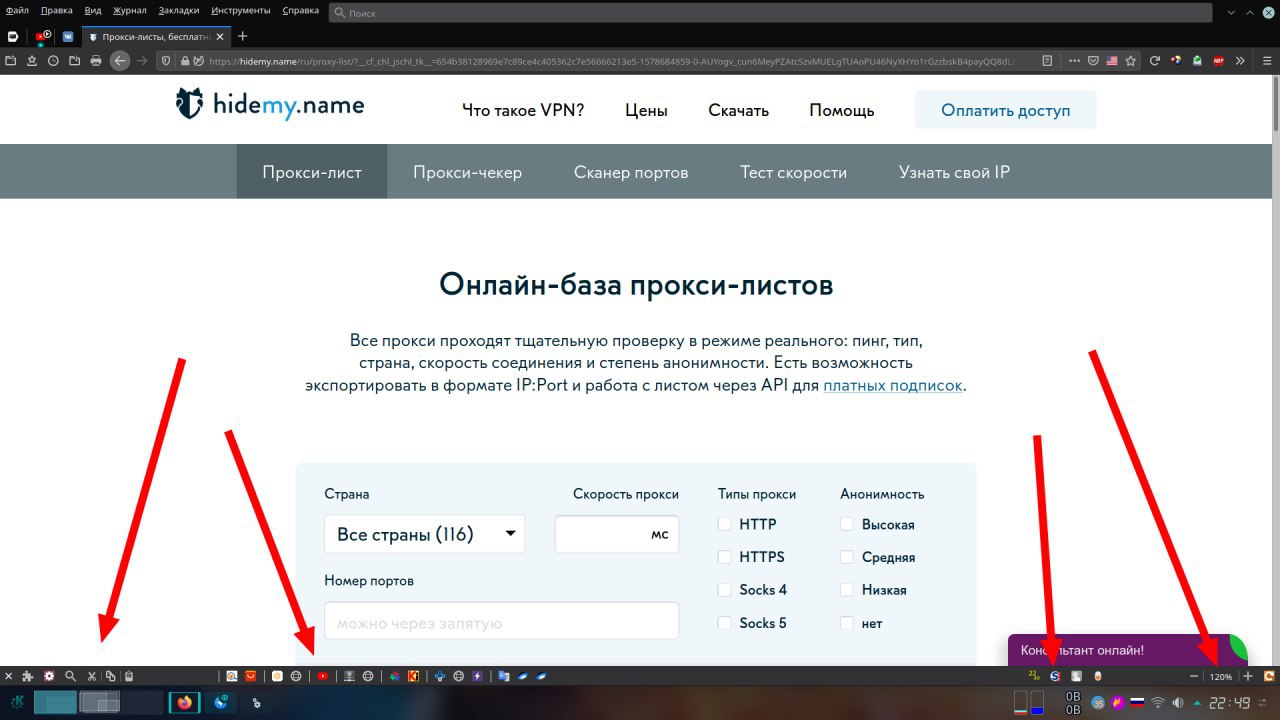
Task: Follow the 'платных подписок' link
Action: (x=892, y=385)
